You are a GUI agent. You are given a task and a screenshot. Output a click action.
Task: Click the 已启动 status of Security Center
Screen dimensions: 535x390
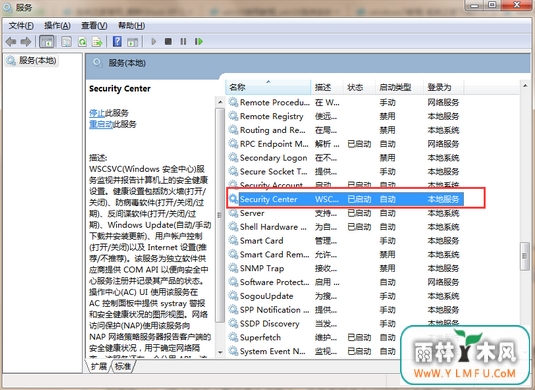pos(359,199)
